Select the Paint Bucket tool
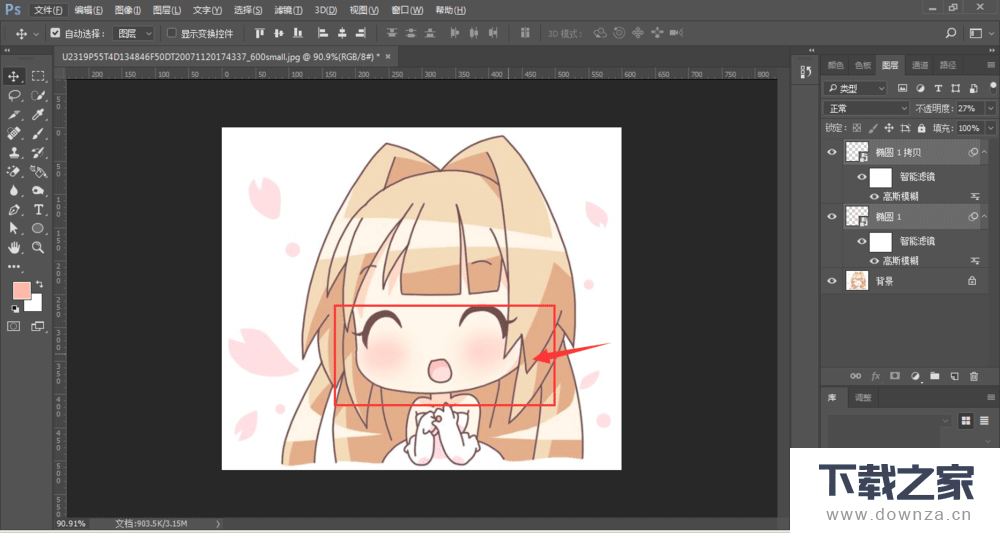Viewport: 1000px width, 533px height. click(38, 172)
